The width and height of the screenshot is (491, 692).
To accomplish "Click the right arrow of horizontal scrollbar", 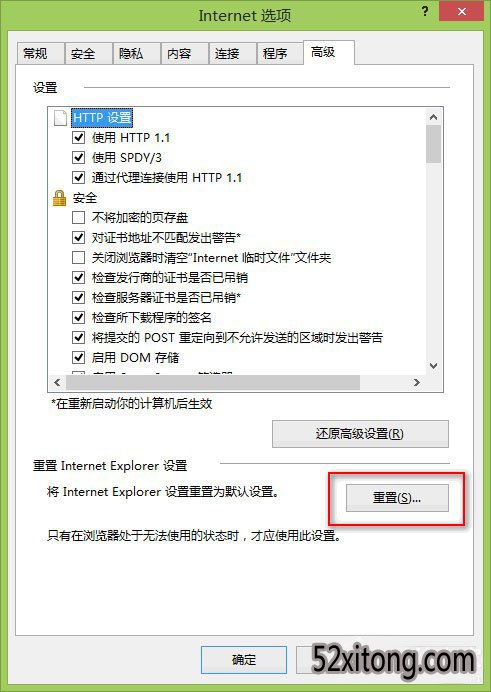I will [416, 382].
